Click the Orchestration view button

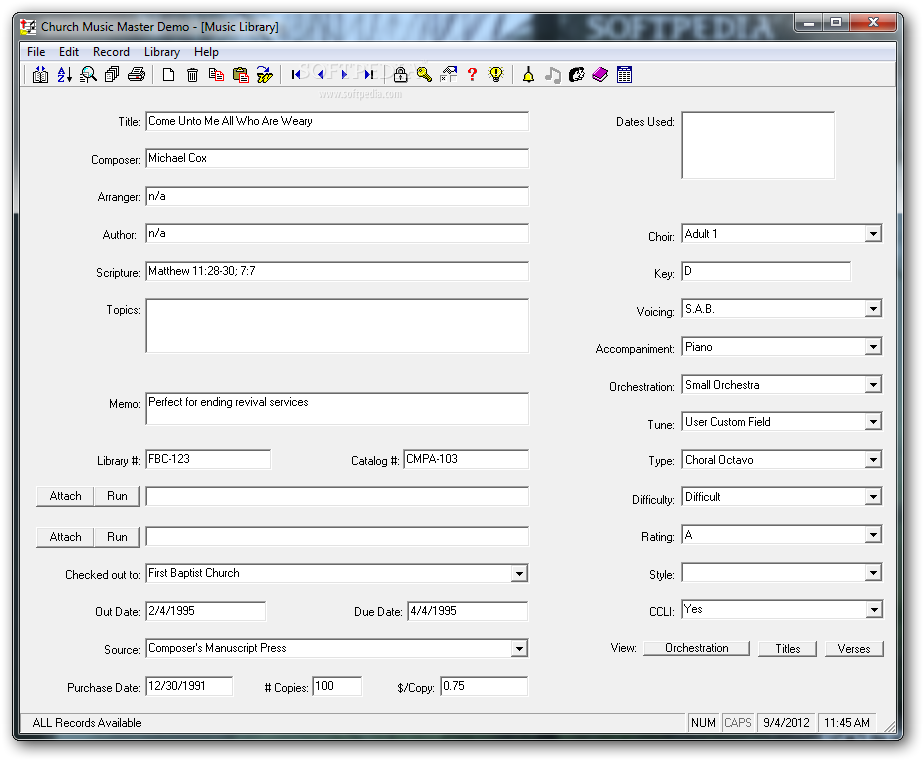pos(697,648)
